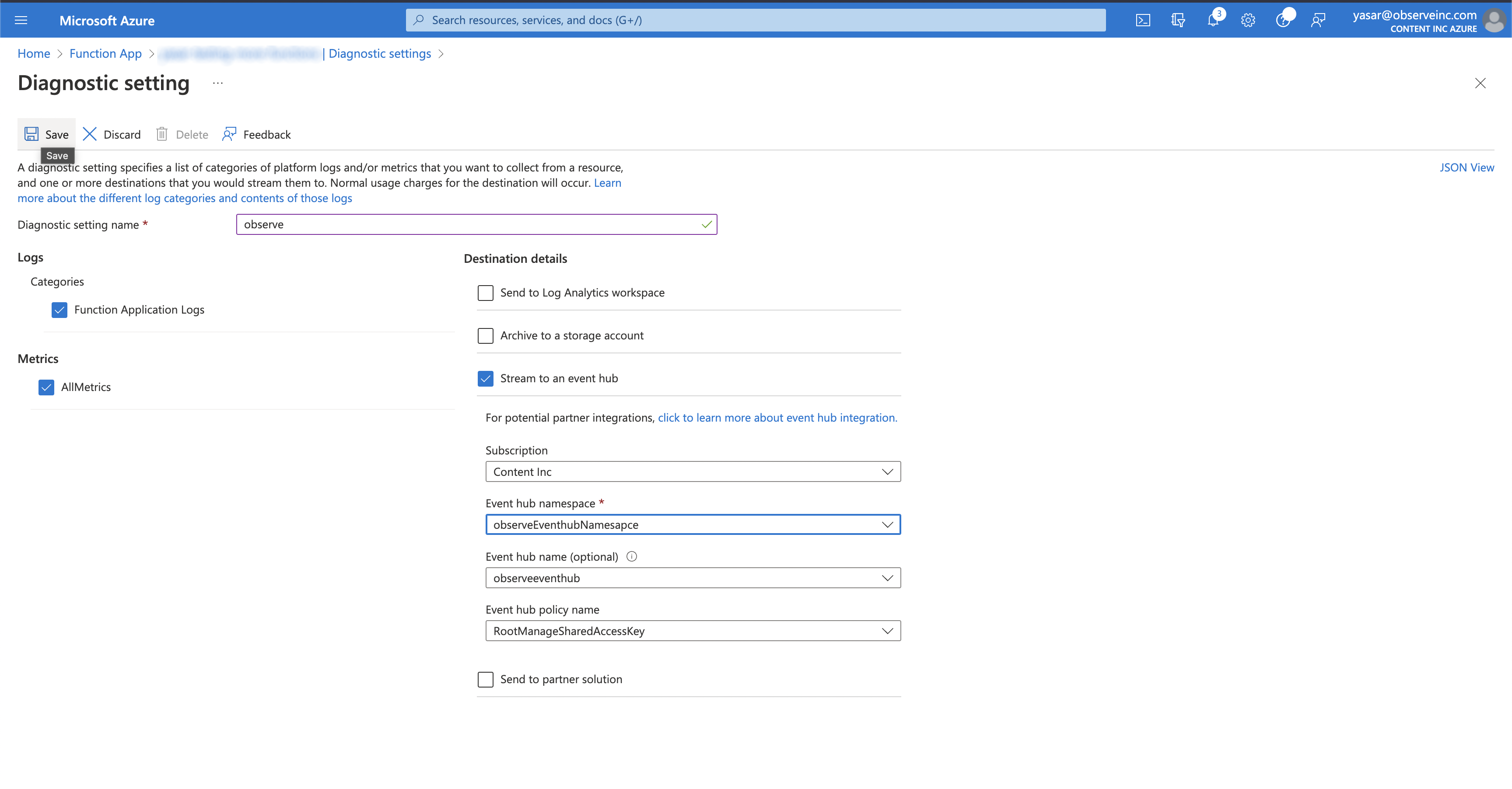The image size is (1512, 789).
Task: Click the Logs heading
Action: point(31,258)
